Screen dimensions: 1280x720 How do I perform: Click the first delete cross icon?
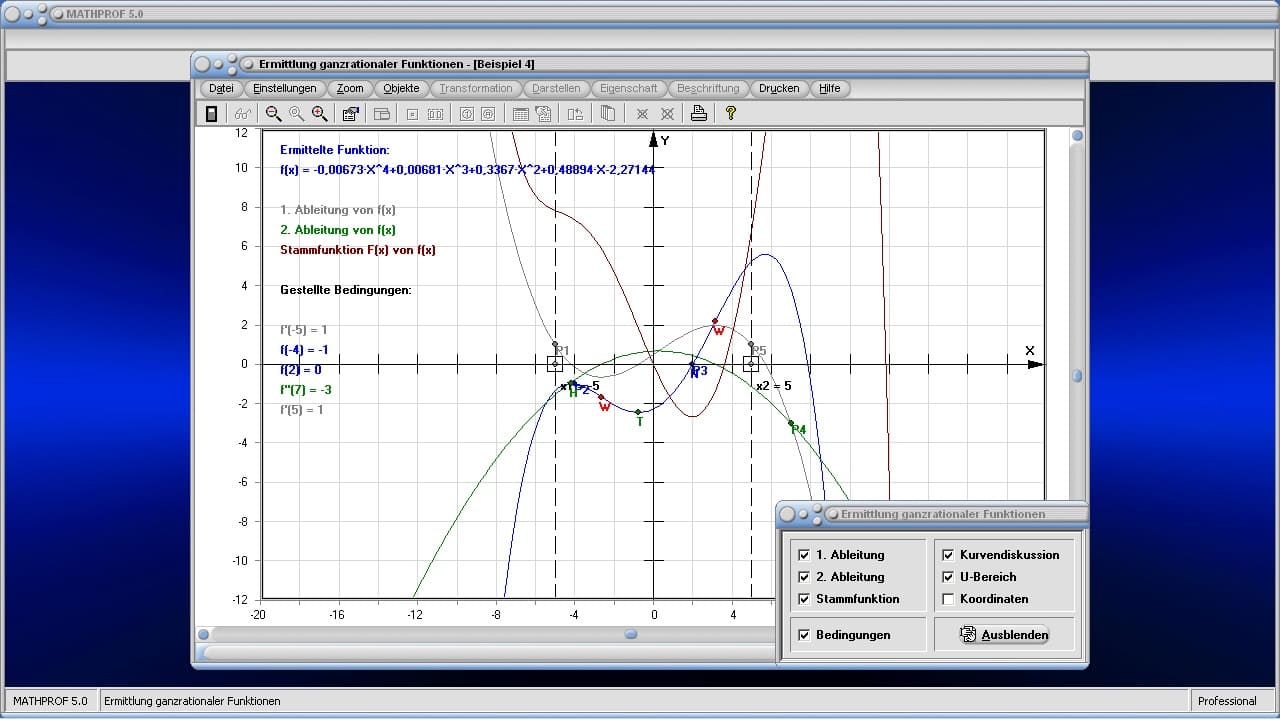[x=642, y=114]
